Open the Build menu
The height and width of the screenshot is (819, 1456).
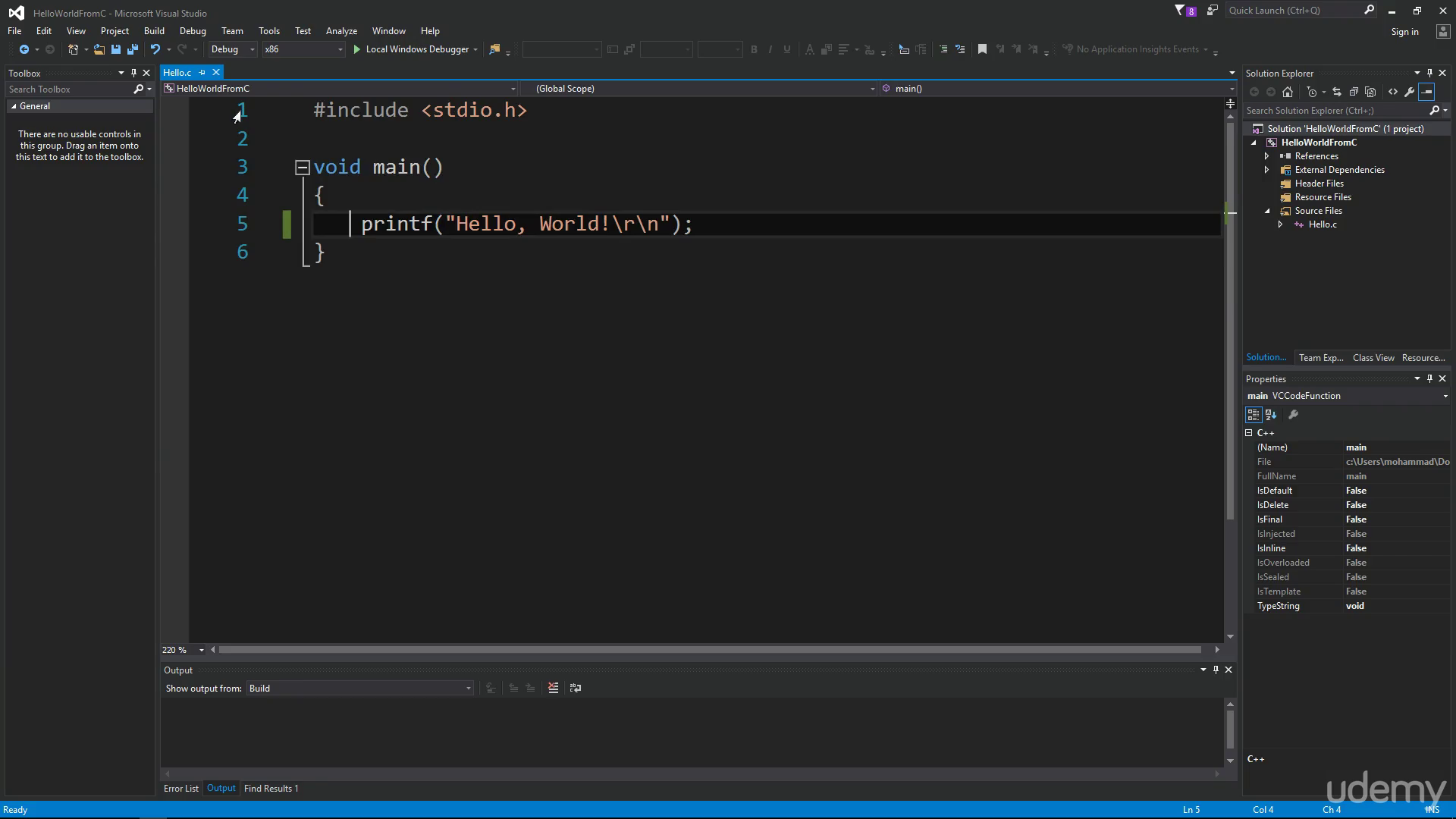pyautogui.click(x=154, y=31)
